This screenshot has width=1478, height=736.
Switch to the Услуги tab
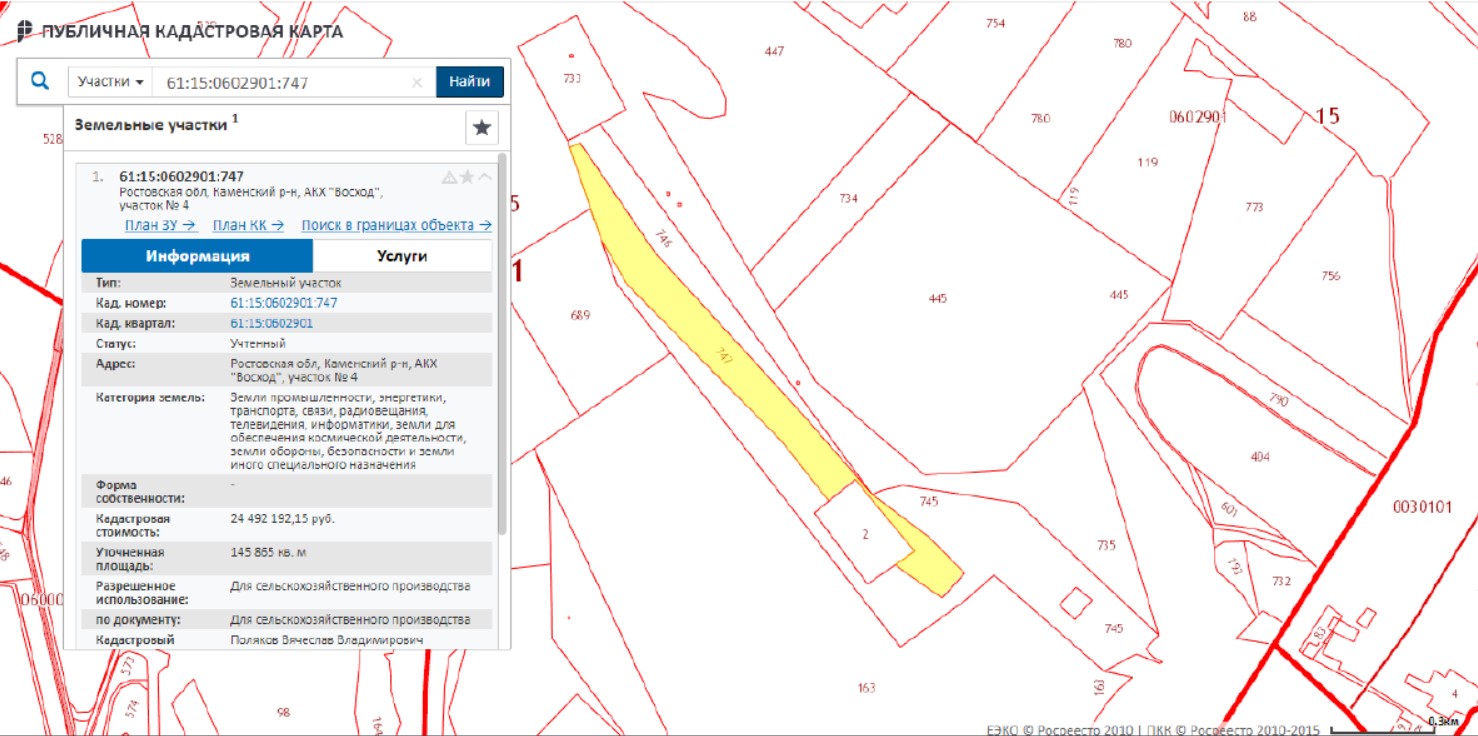(402, 256)
